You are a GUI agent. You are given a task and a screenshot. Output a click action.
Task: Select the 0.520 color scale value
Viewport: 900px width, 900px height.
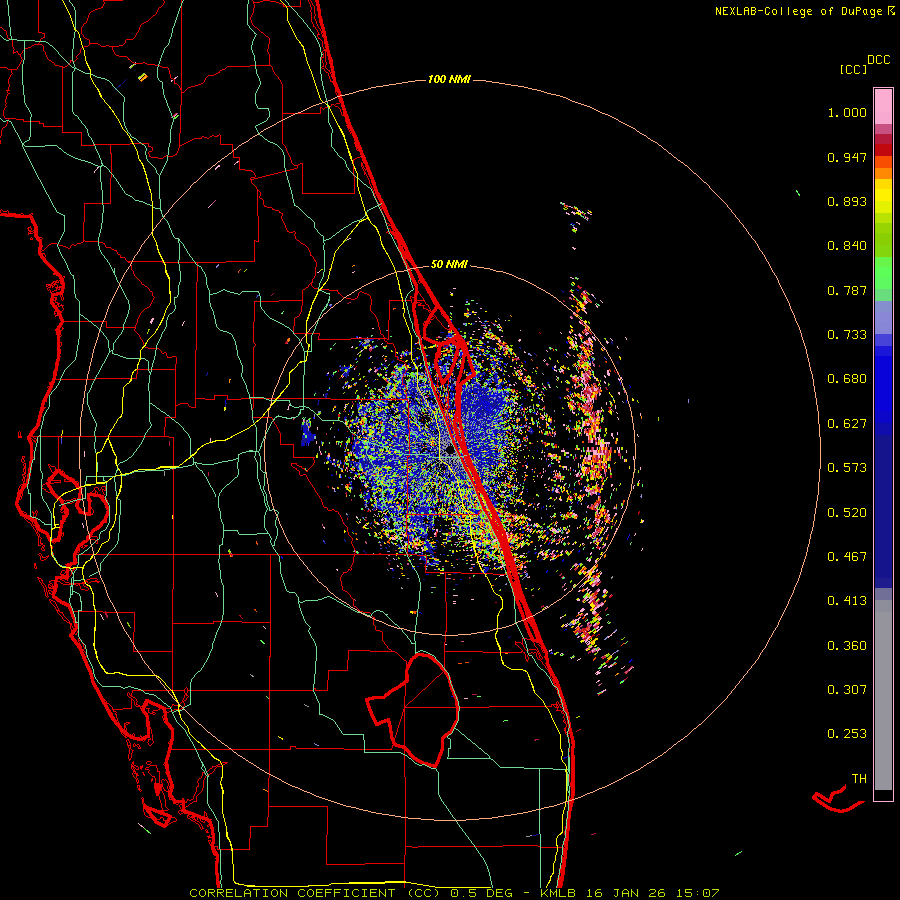[x=847, y=513]
